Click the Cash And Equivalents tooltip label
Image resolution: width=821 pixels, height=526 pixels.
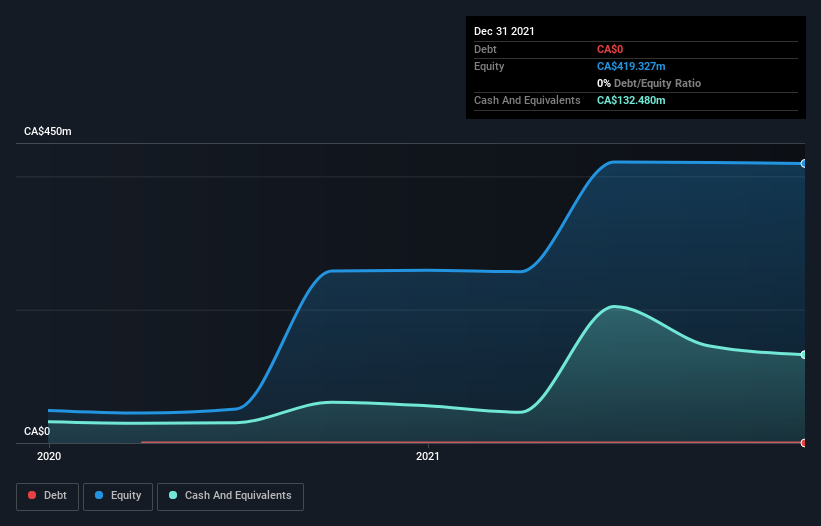(527, 100)
